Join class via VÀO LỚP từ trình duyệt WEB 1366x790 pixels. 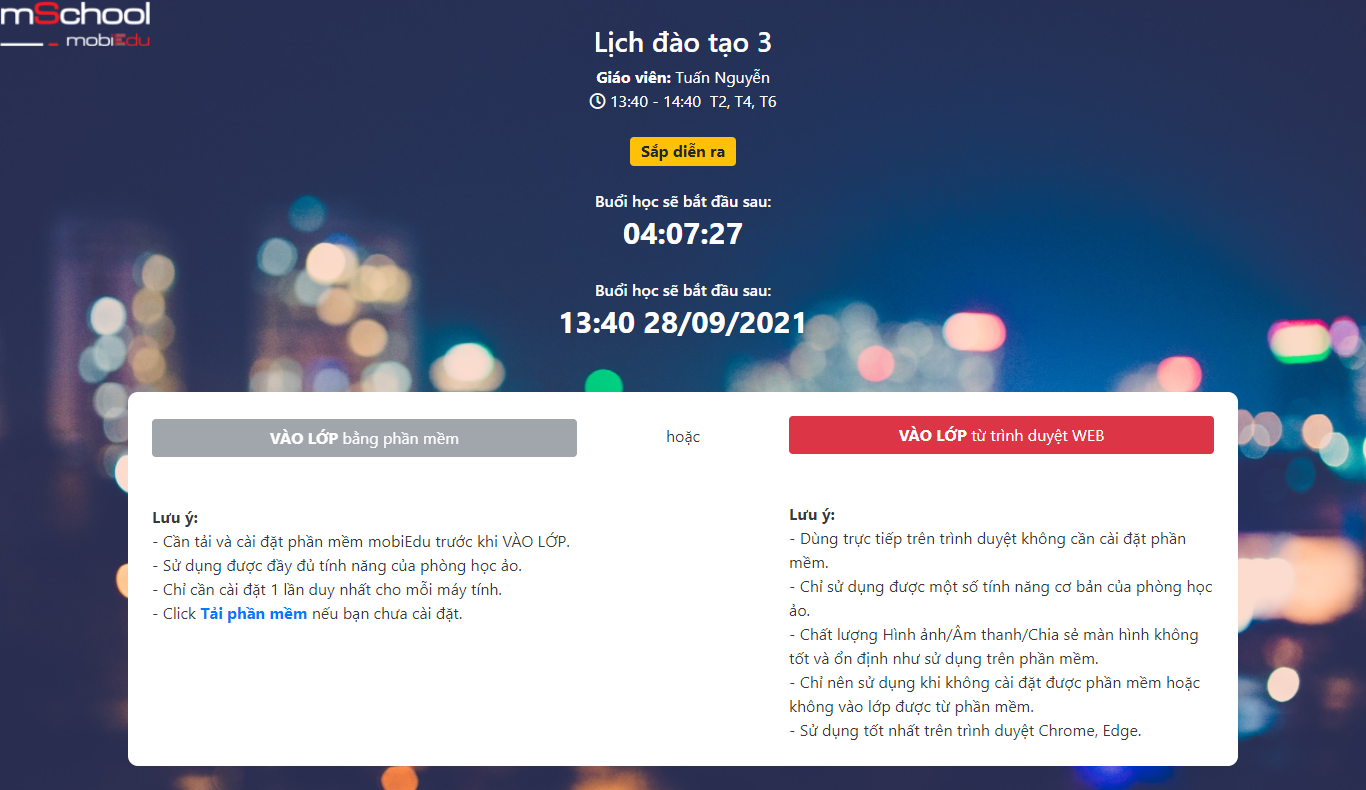[x=1001, y=435]
